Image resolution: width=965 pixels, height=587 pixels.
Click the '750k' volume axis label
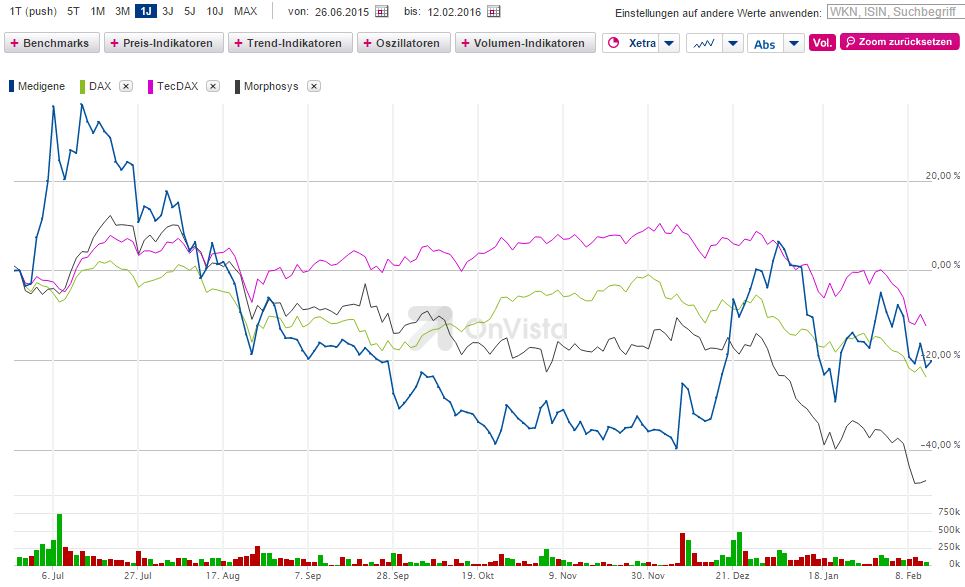coord(949,512)
